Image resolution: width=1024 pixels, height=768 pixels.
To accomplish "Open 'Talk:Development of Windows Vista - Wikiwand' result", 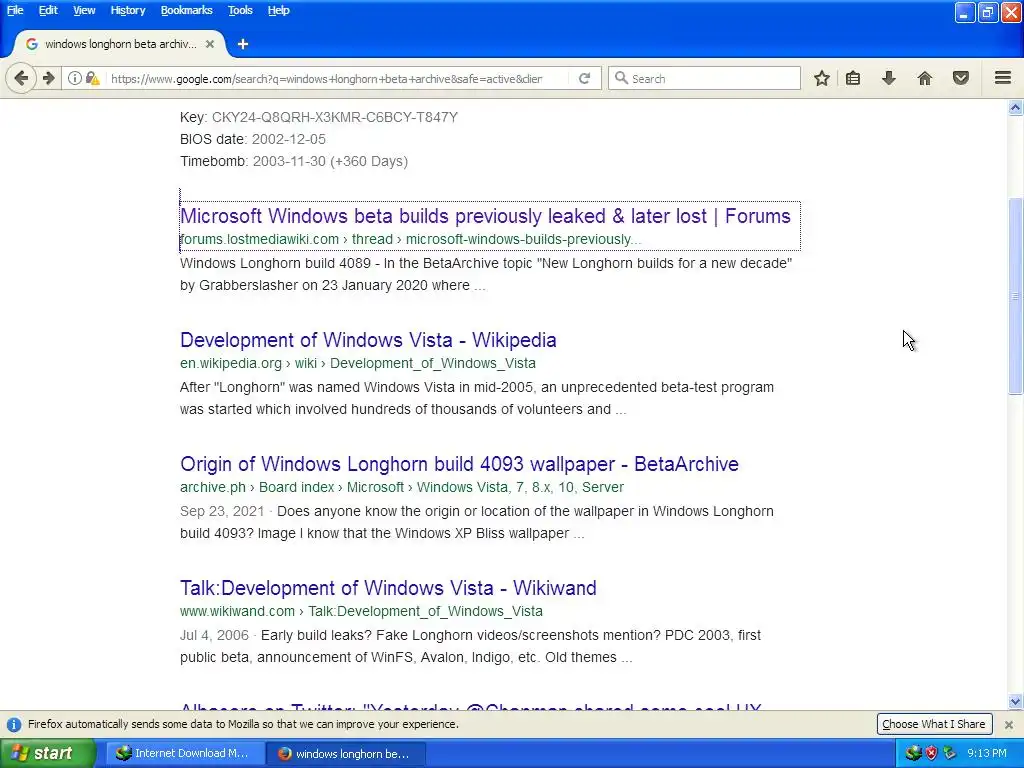I will [388, 588].
